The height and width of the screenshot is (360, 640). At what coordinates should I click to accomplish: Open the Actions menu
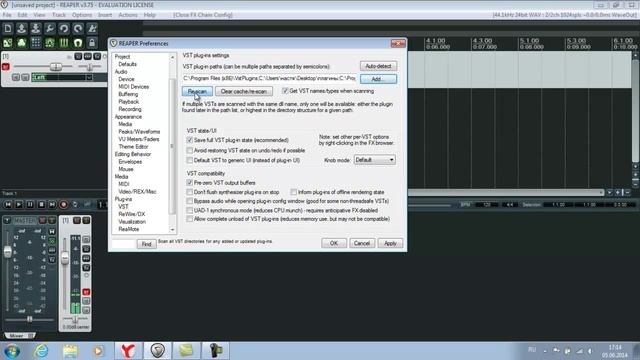(x=128, y=15)
